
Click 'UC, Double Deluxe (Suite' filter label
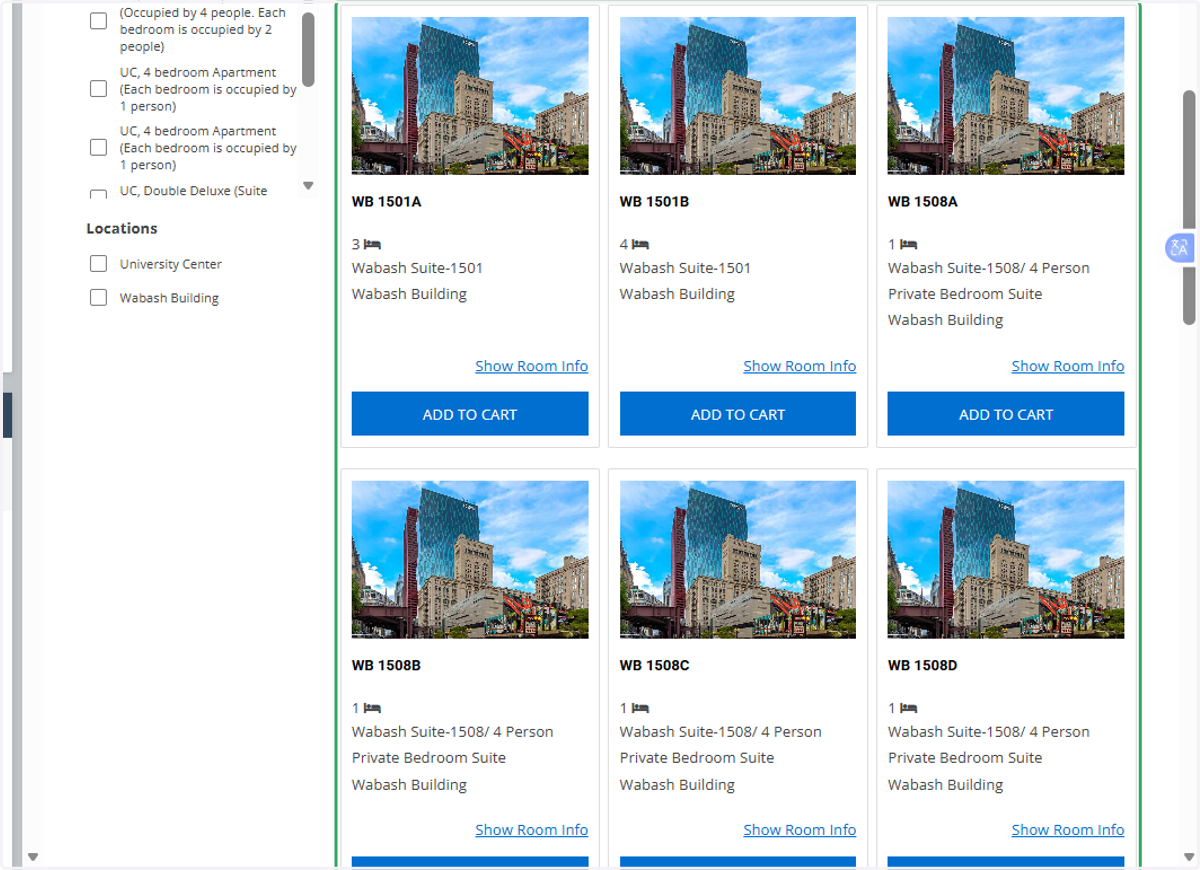point(194,191)
